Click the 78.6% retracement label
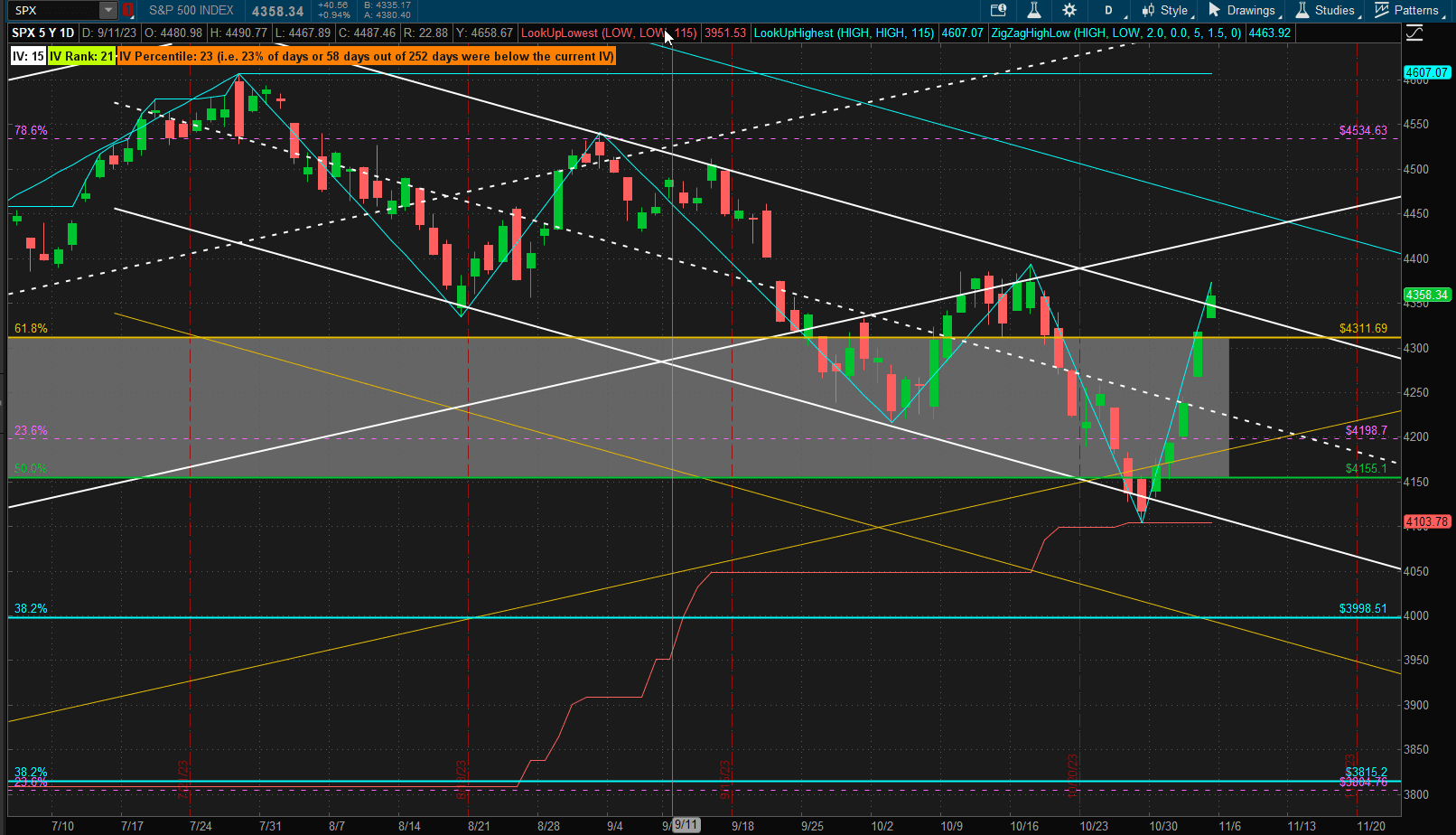 31,130
